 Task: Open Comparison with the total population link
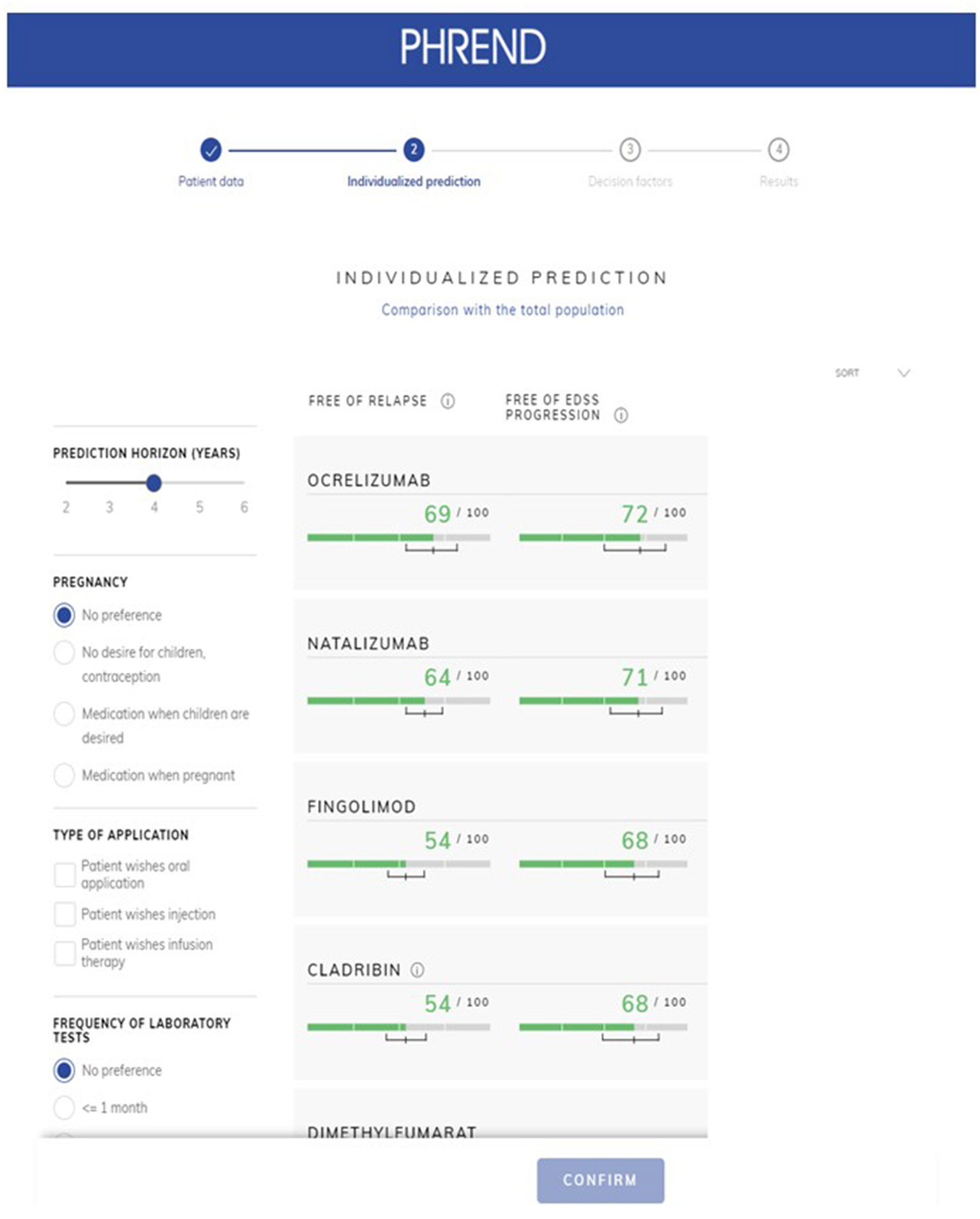[502, 310]
